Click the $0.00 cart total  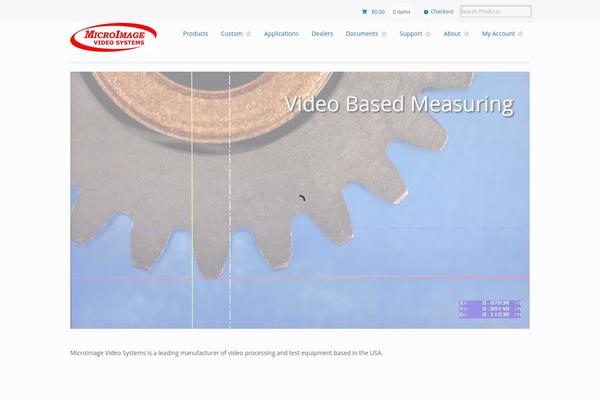378,12
